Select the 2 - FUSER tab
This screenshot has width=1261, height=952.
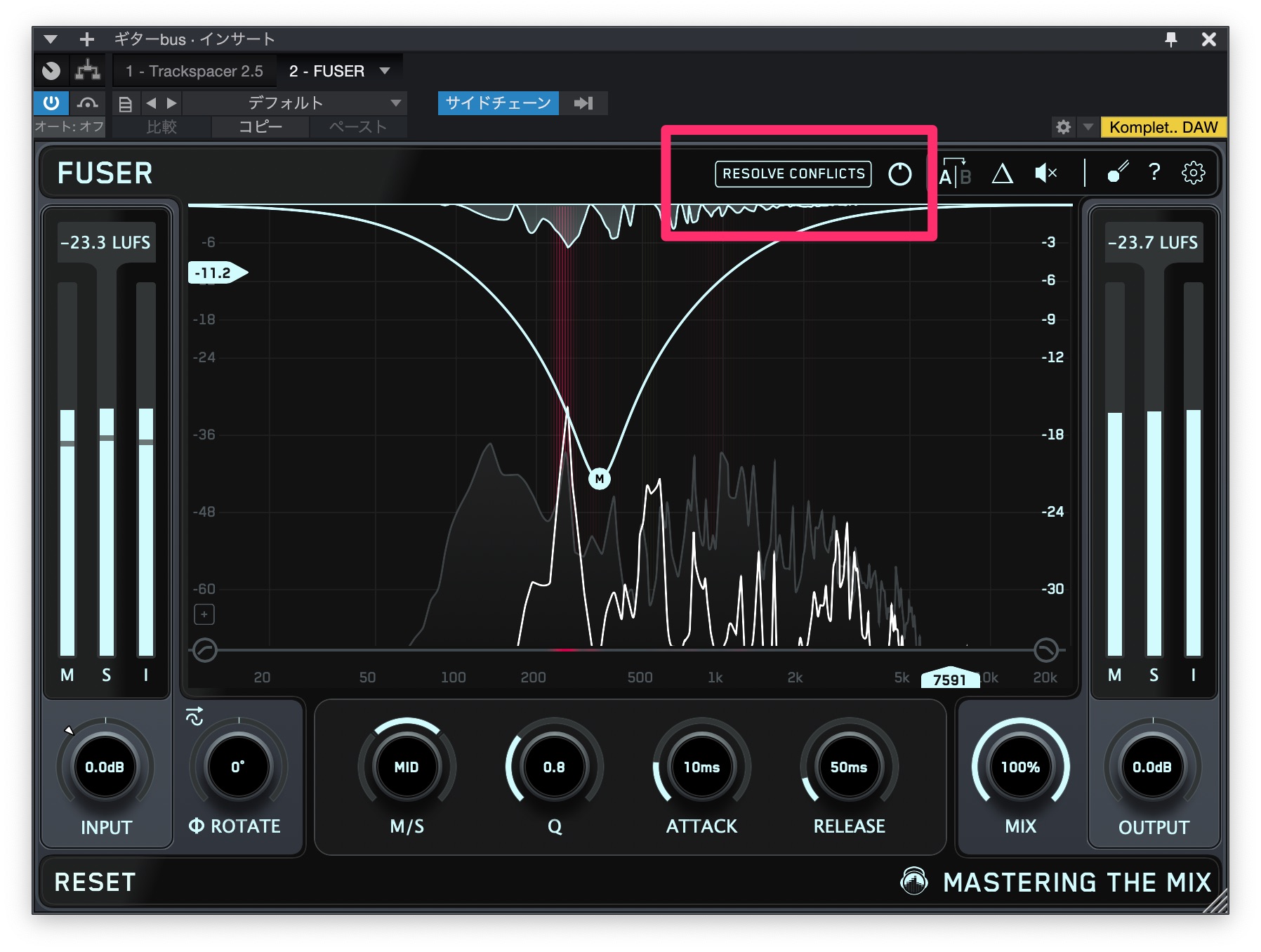click(326, 71)
